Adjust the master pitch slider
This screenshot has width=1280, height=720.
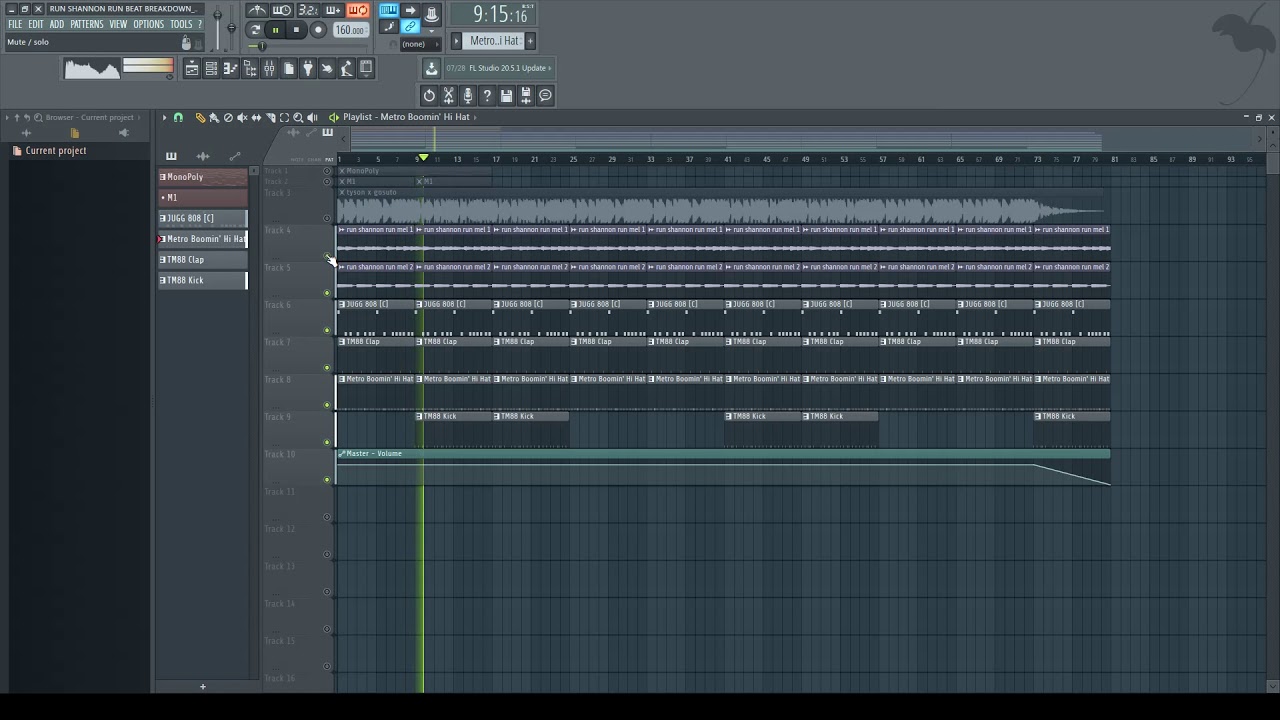(231, 27)
